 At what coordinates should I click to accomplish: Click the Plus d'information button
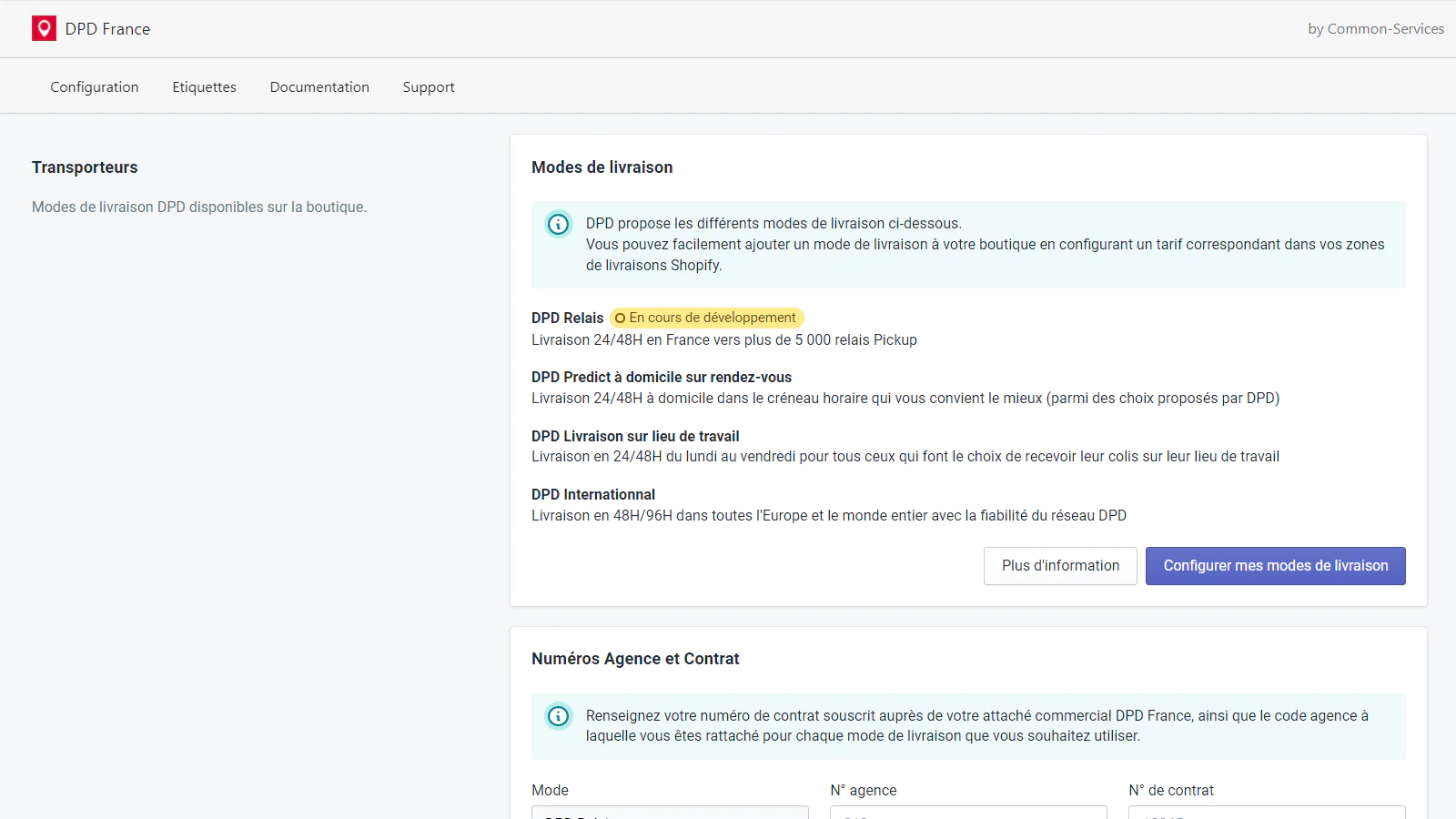coord(1060,566)
